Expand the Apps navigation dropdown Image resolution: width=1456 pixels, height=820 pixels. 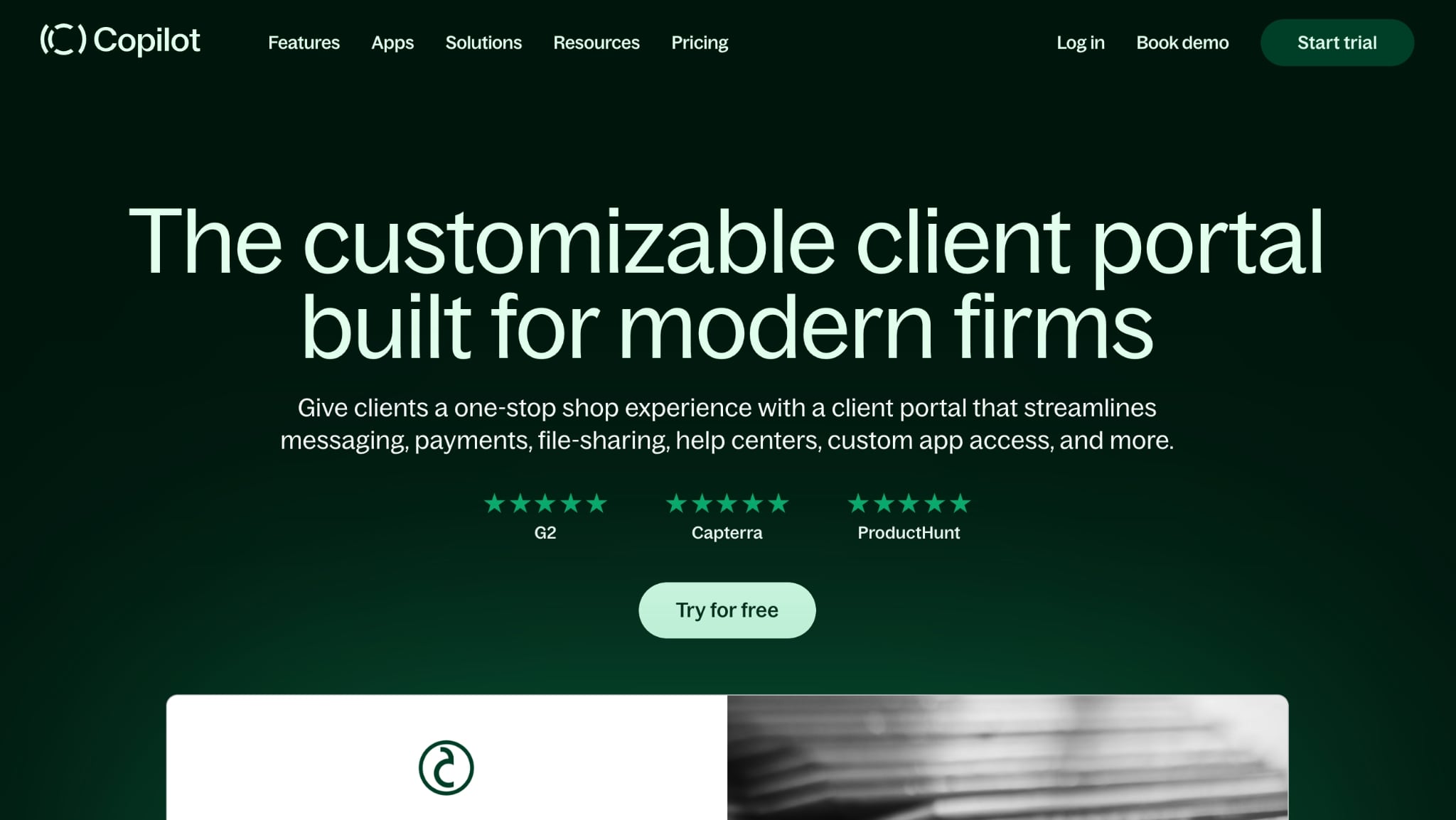(392, 42)
